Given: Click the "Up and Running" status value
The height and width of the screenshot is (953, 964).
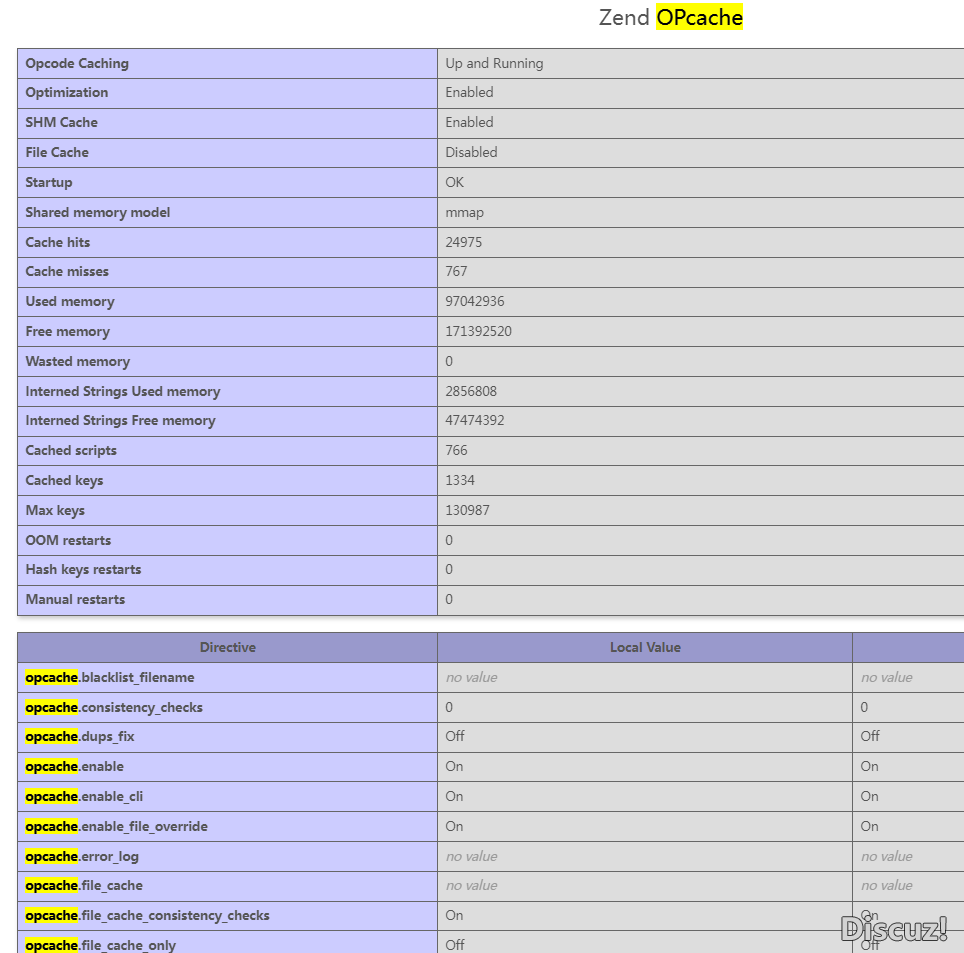Looking at the screenshot, I should click(x=494, y=63).
